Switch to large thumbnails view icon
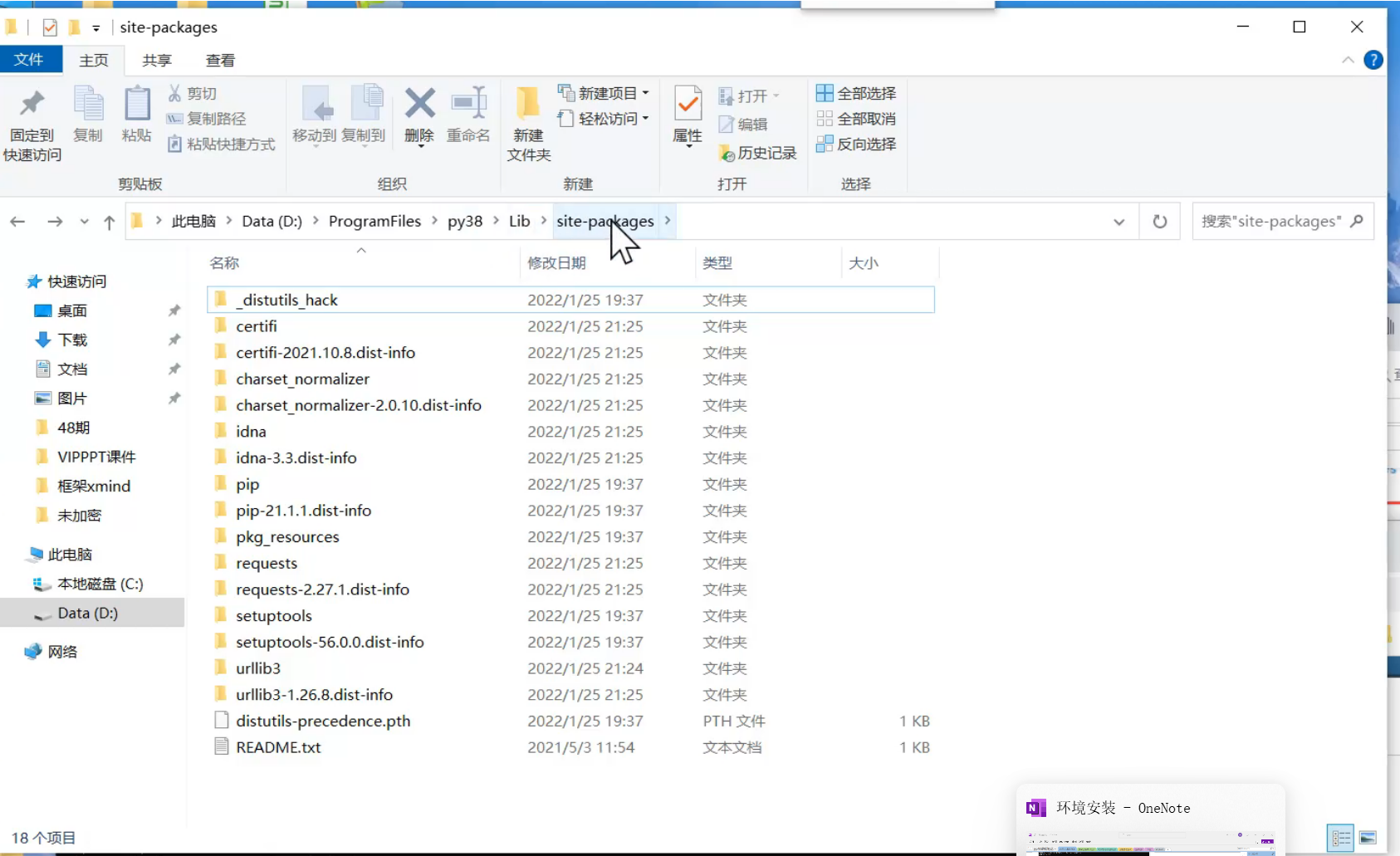This screenshot has height=856, width=1400. click(x=1368, y=838)
